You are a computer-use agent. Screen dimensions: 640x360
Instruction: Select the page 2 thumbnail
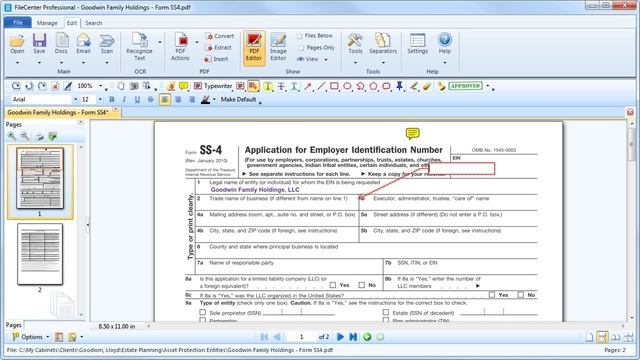(x=40, y=254)
